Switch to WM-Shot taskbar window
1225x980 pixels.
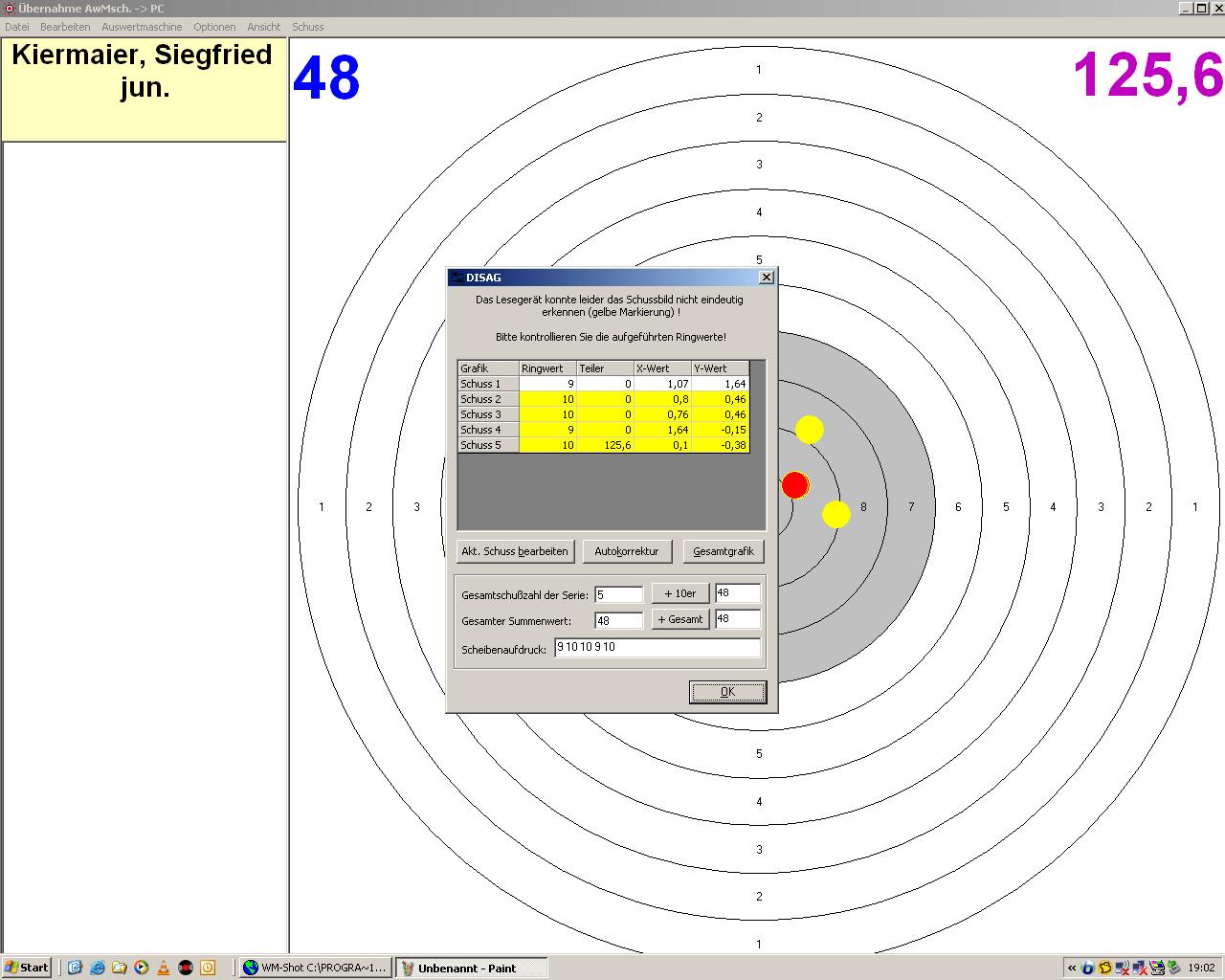point(316,968)
